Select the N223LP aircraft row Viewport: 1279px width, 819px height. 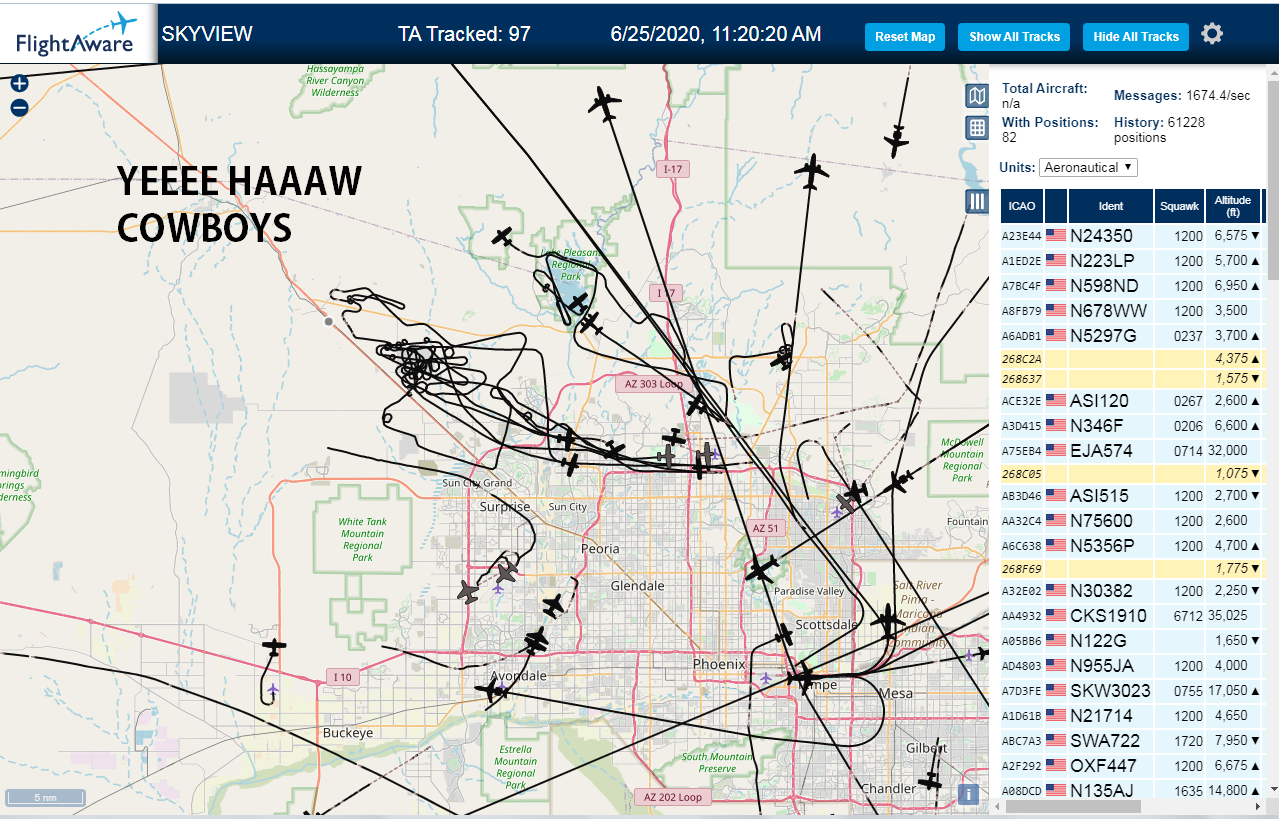(1134, 261)
